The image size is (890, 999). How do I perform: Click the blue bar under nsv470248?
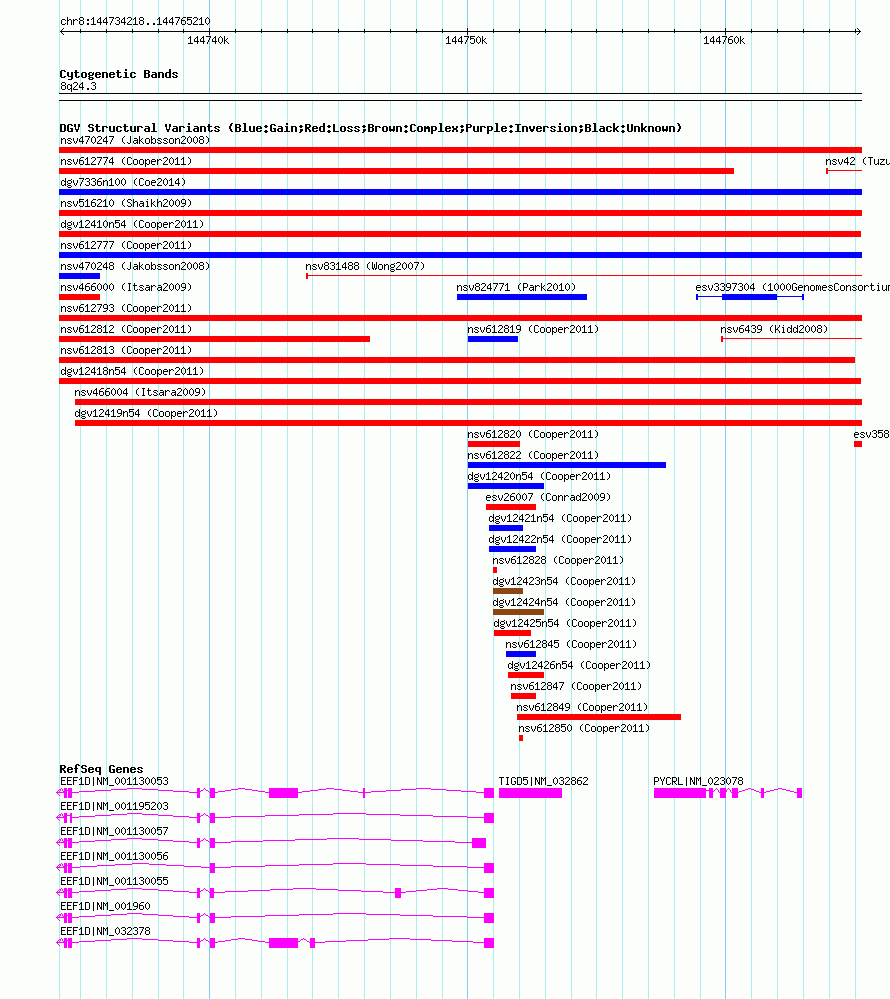[80, 276]
